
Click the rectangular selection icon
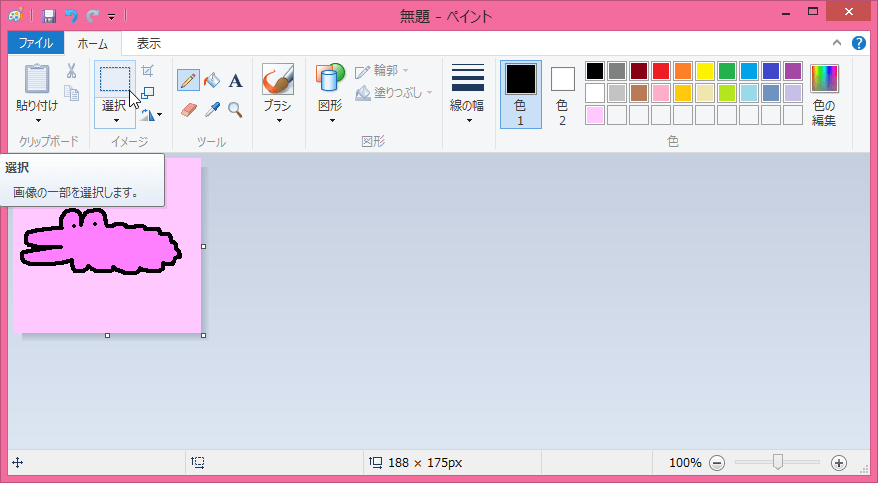point(115,78)
